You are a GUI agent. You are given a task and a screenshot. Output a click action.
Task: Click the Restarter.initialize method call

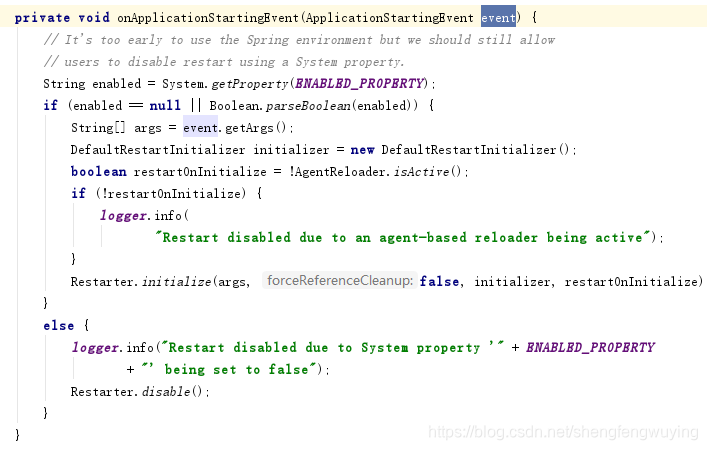pyautogui.click(x=141, y=282)
